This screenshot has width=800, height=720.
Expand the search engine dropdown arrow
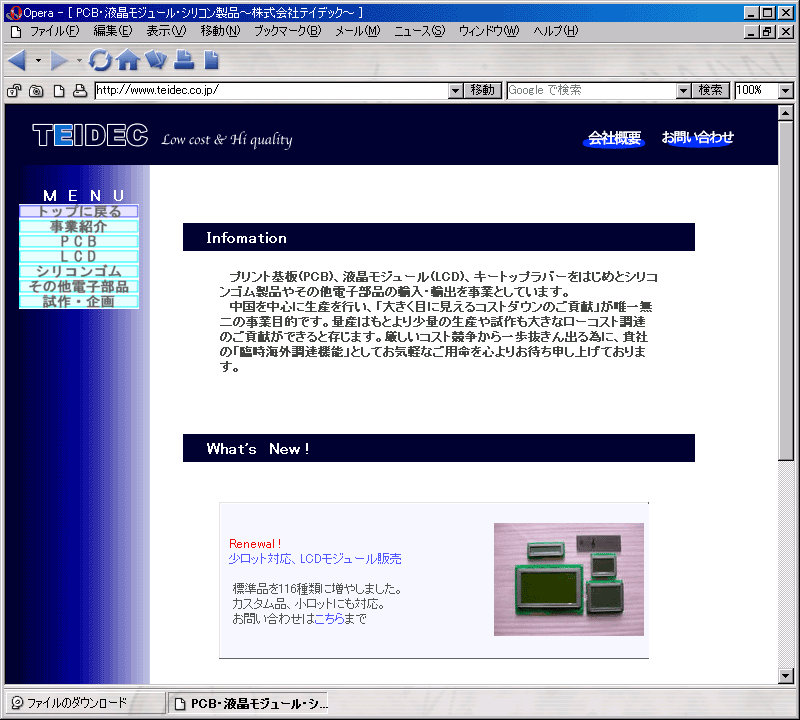tap(684, 91)
